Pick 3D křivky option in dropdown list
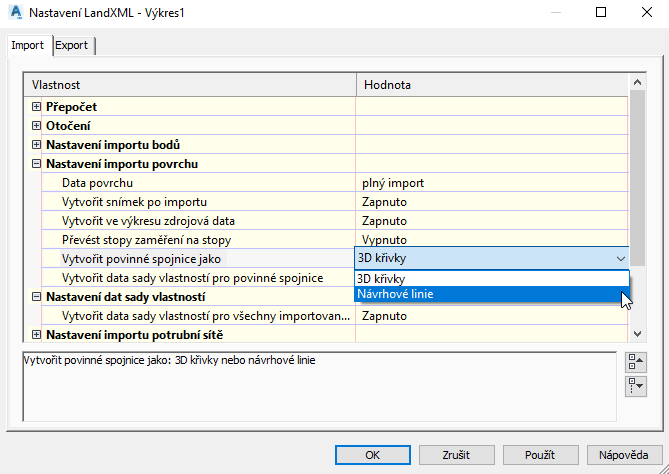Image resolution: width=669 pixels, height=474 pixels. [492, 278]
